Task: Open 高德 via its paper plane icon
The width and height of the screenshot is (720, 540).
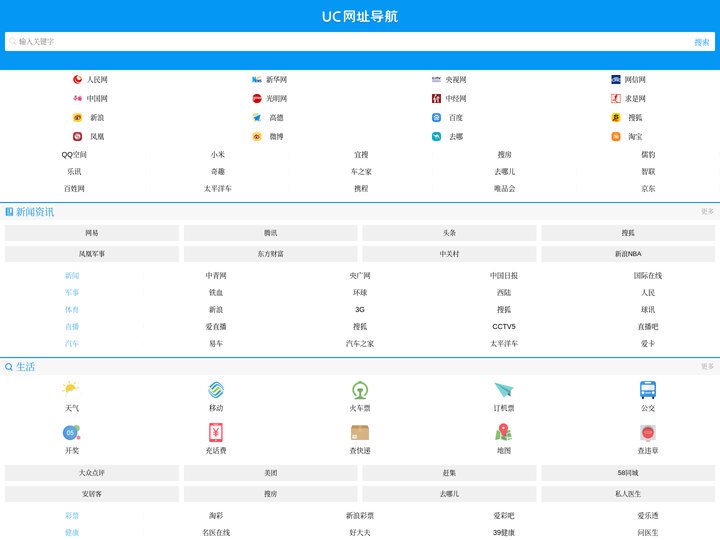Action: tap(257, 118)
